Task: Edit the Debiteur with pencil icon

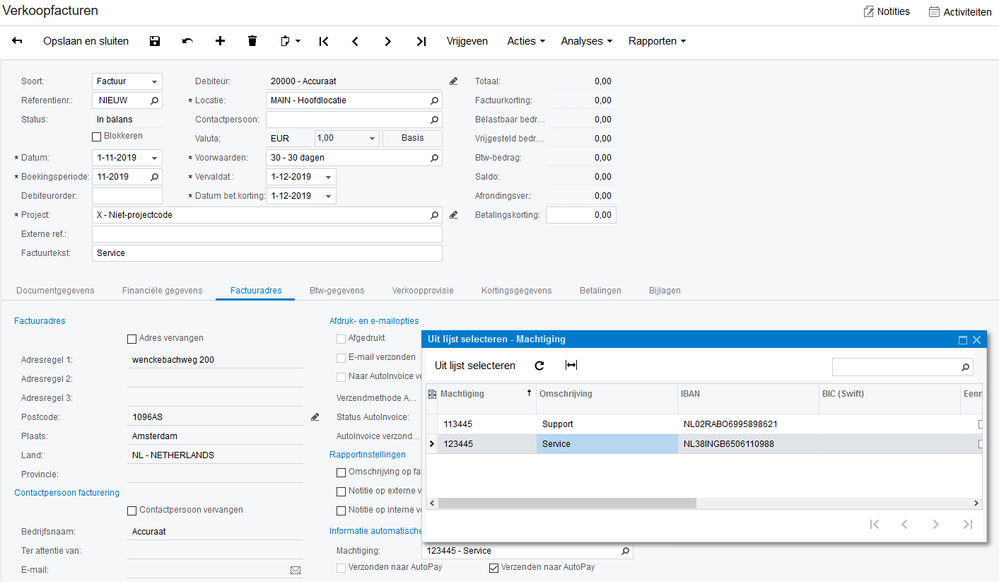Action: [x=453, y=81]
